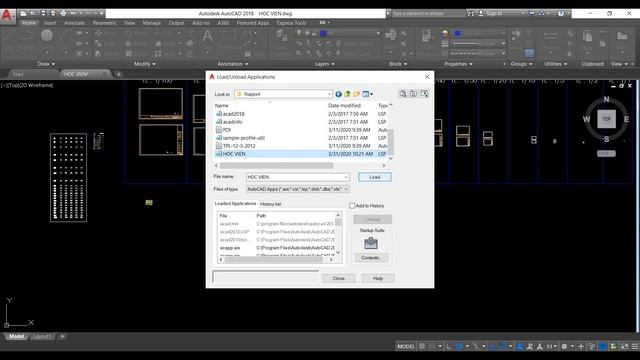640x360 pixels.
Task: Expand the Properties panel dropdown
Action: 458,64
